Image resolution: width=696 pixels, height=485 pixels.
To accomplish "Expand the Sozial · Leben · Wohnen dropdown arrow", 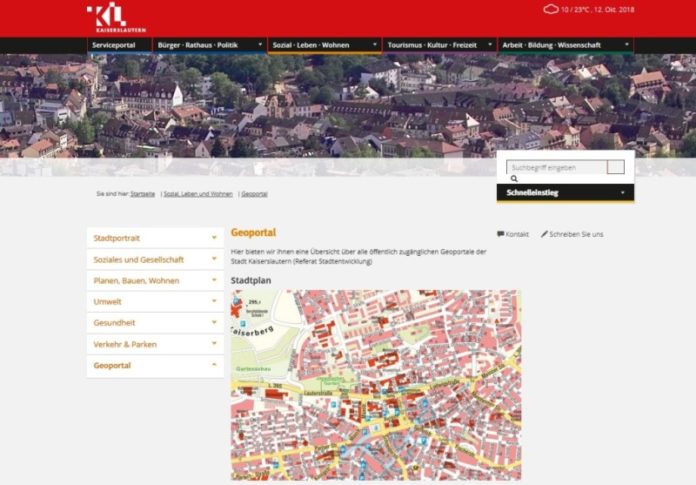I will [x=375, y=45].
